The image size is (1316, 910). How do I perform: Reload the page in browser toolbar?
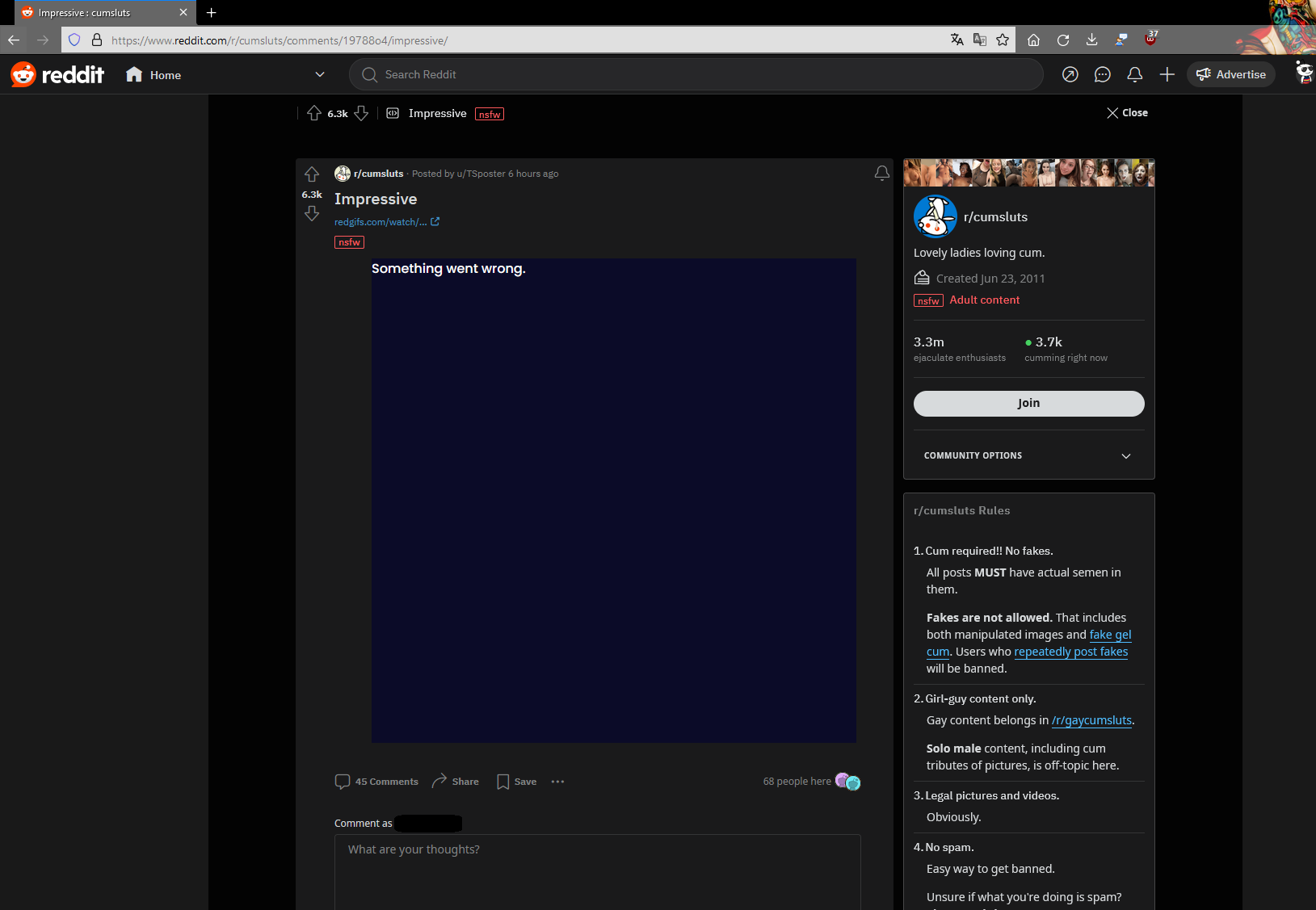click(x=1063, y=40)
